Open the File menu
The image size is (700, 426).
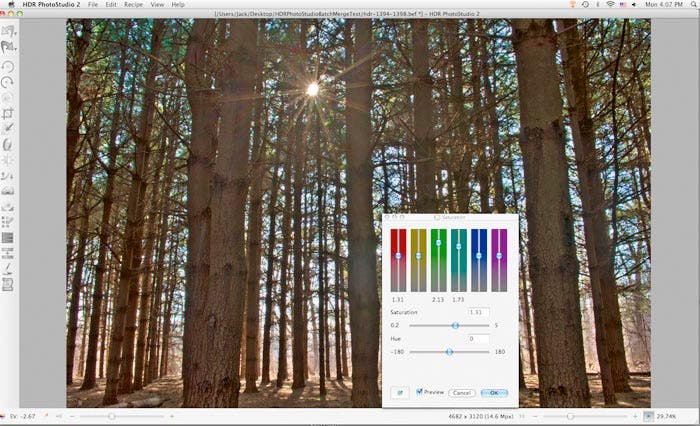92,5
